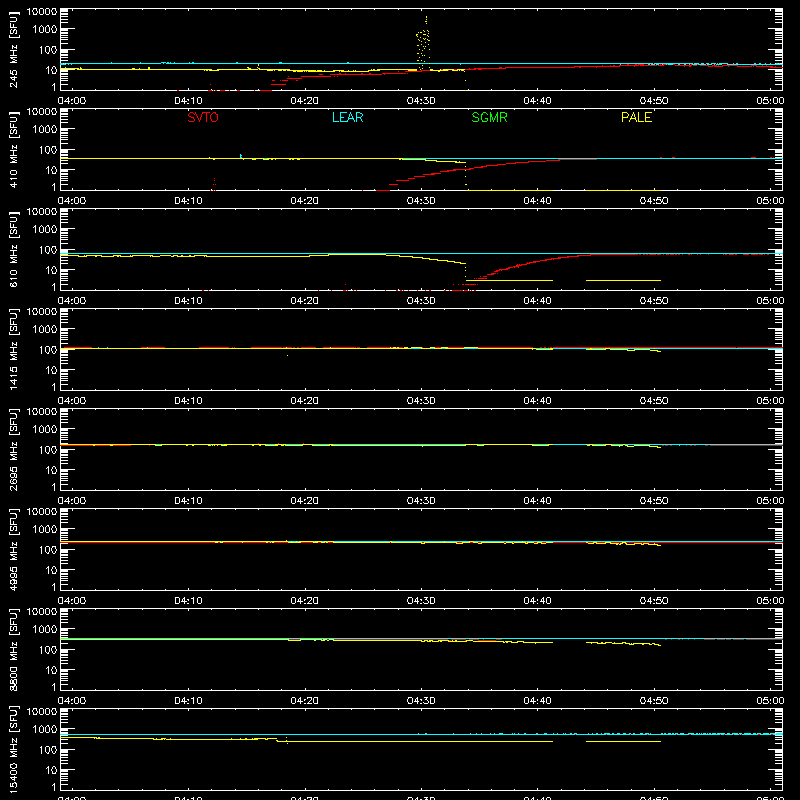Viewport: 800px width, 800px height.
Task: Click the 04:40 tick label under 4995 MHz panel
Action: (537, 601)
